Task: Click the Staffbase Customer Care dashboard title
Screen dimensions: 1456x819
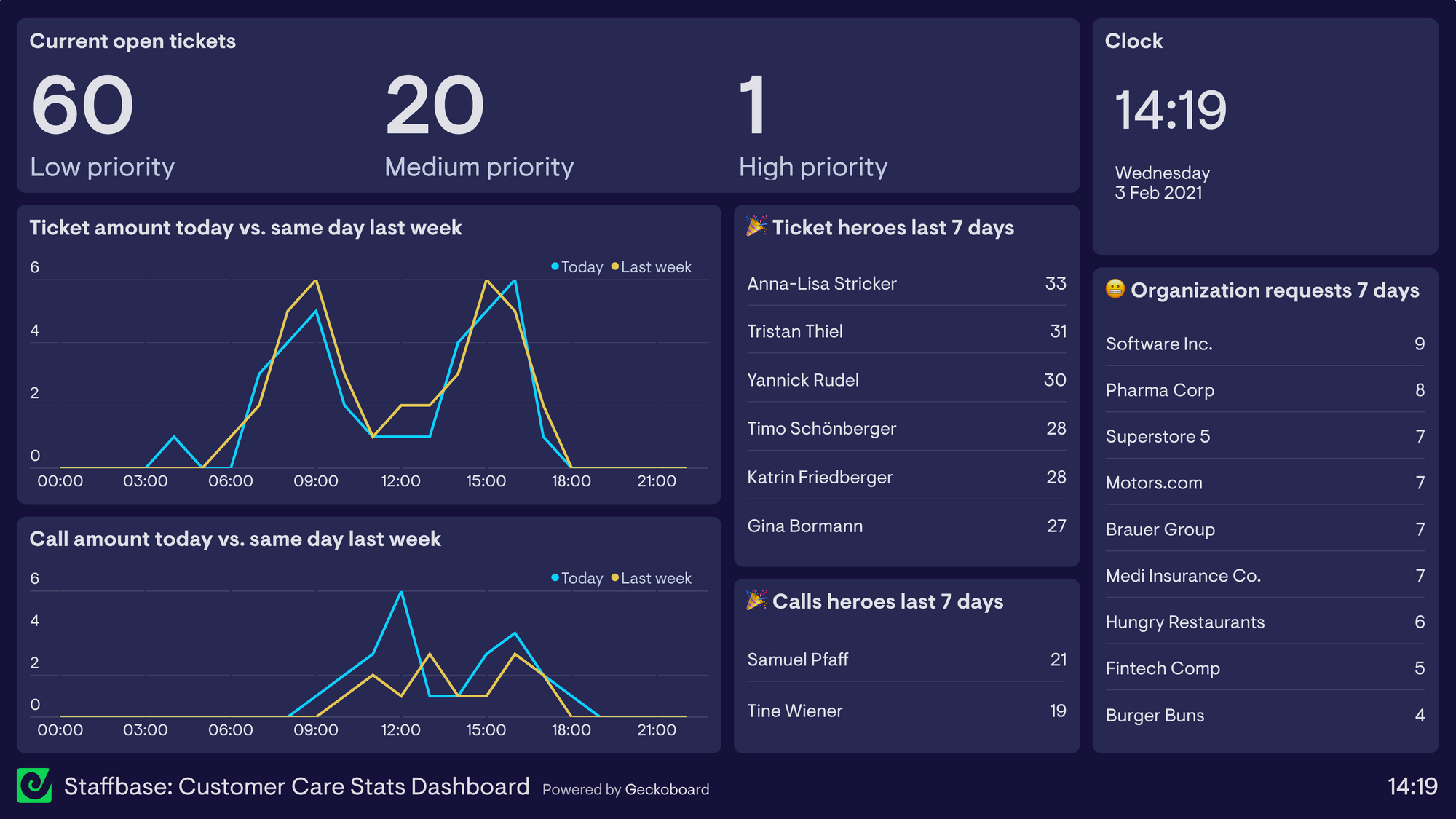Action: (296, 786)
